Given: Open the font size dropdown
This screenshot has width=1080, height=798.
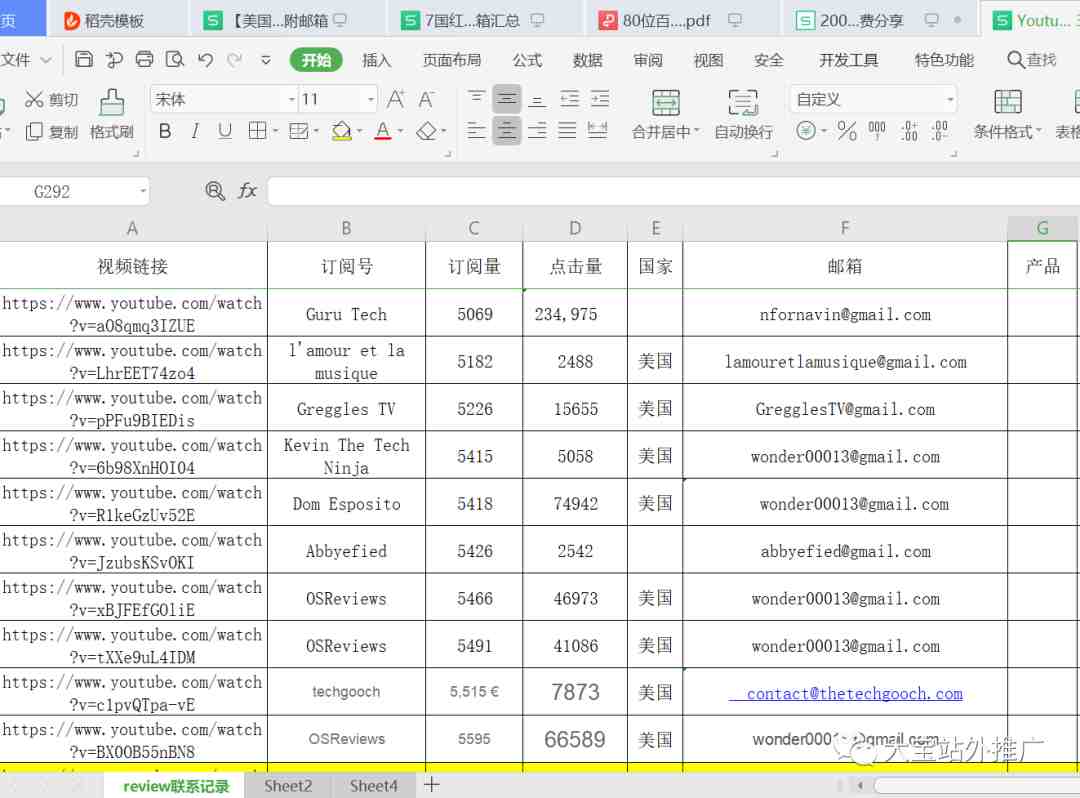Looking at the screenshot, I should click(371, 99).
